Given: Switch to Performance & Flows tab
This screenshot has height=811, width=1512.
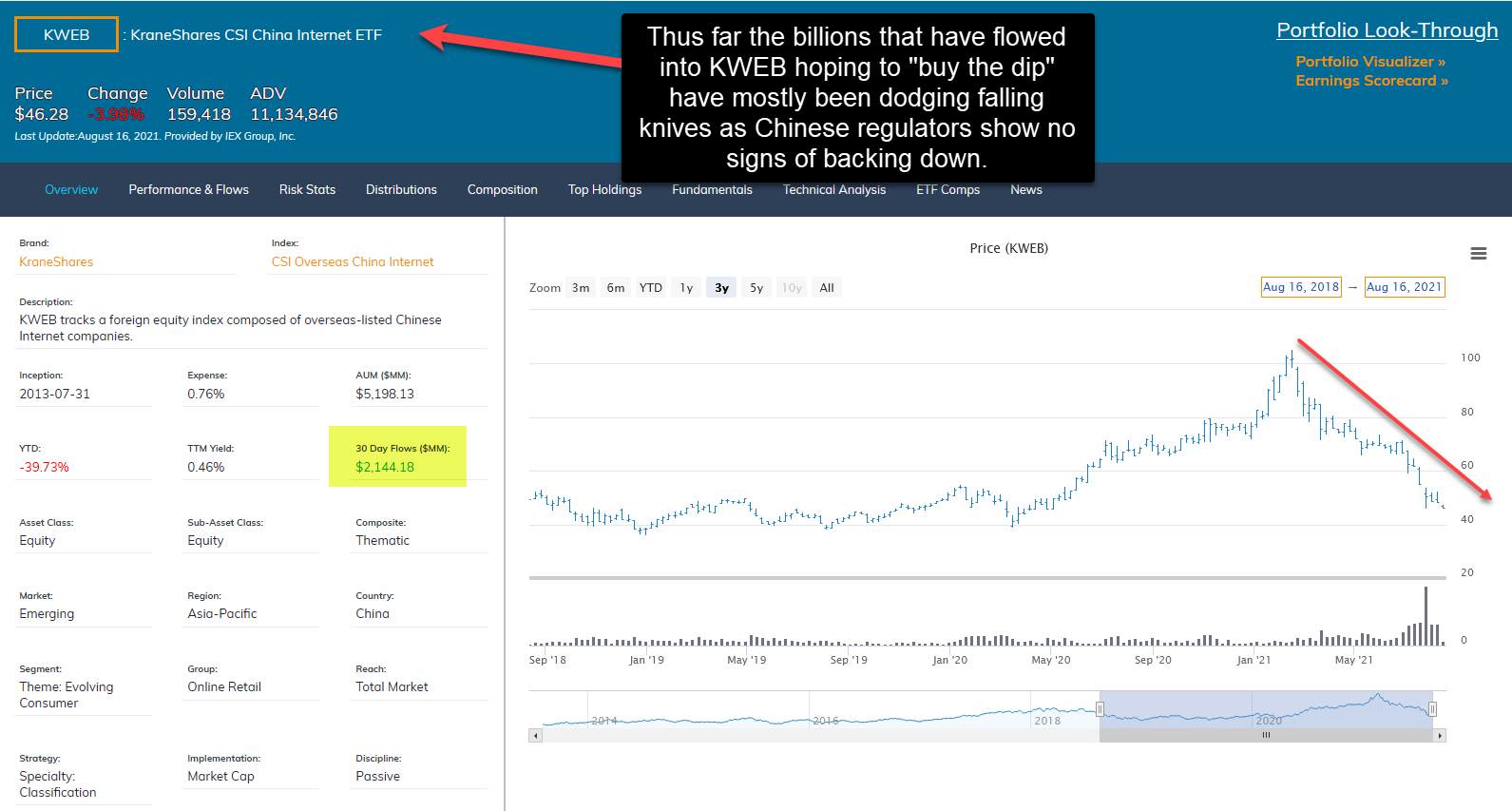Looking at the screenshot, I should click(x=189, y=190).
